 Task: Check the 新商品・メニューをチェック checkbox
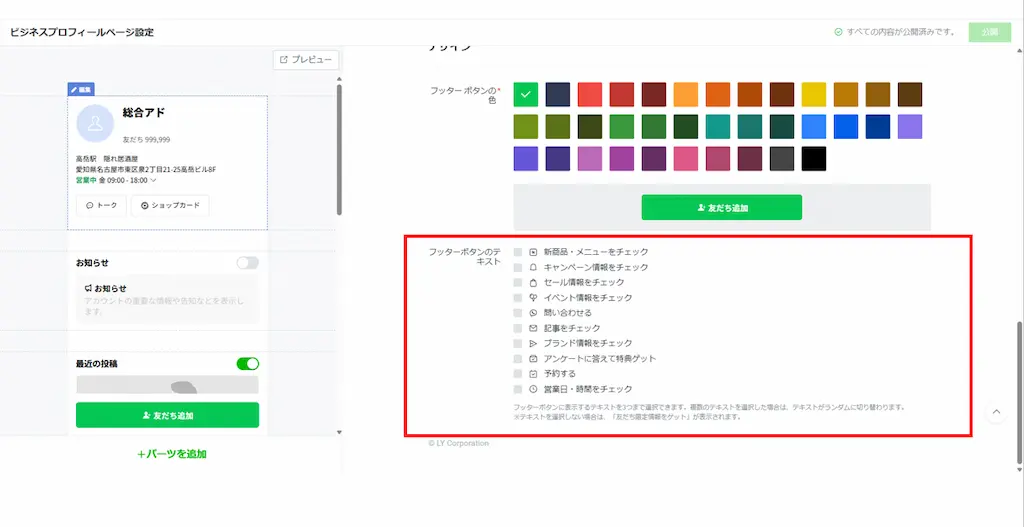[x=518, y=252]
